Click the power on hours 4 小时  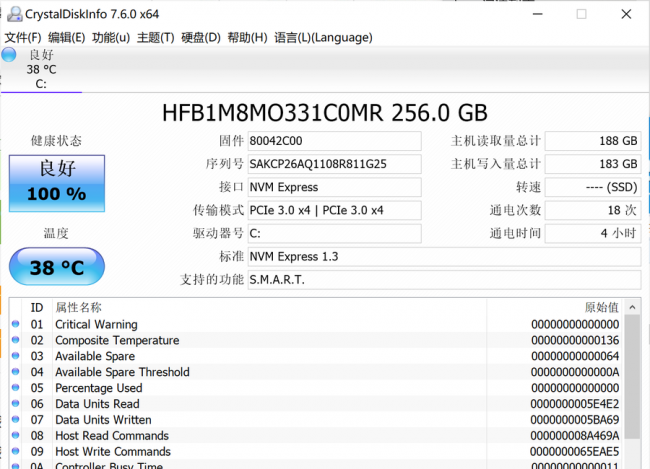(x=593, y=234)
